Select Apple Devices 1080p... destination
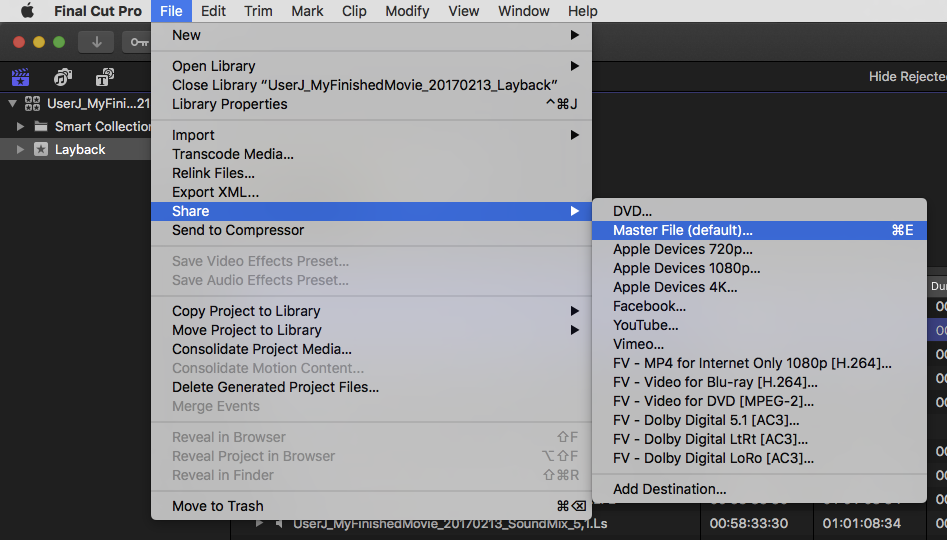947x540 pixels. click(x=759, y=268)
